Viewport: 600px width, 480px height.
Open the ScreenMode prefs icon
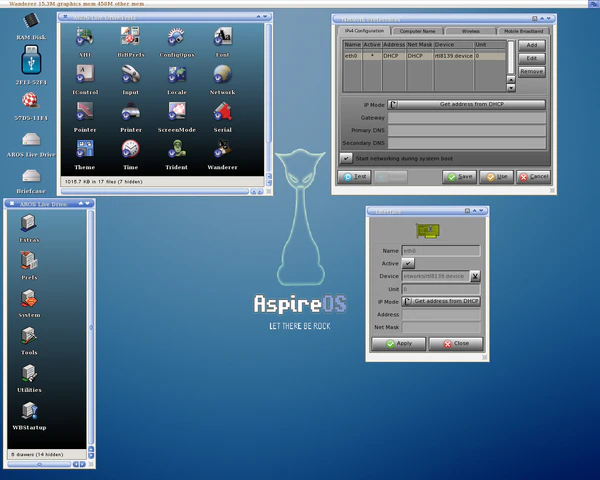(x=176, y=111)
